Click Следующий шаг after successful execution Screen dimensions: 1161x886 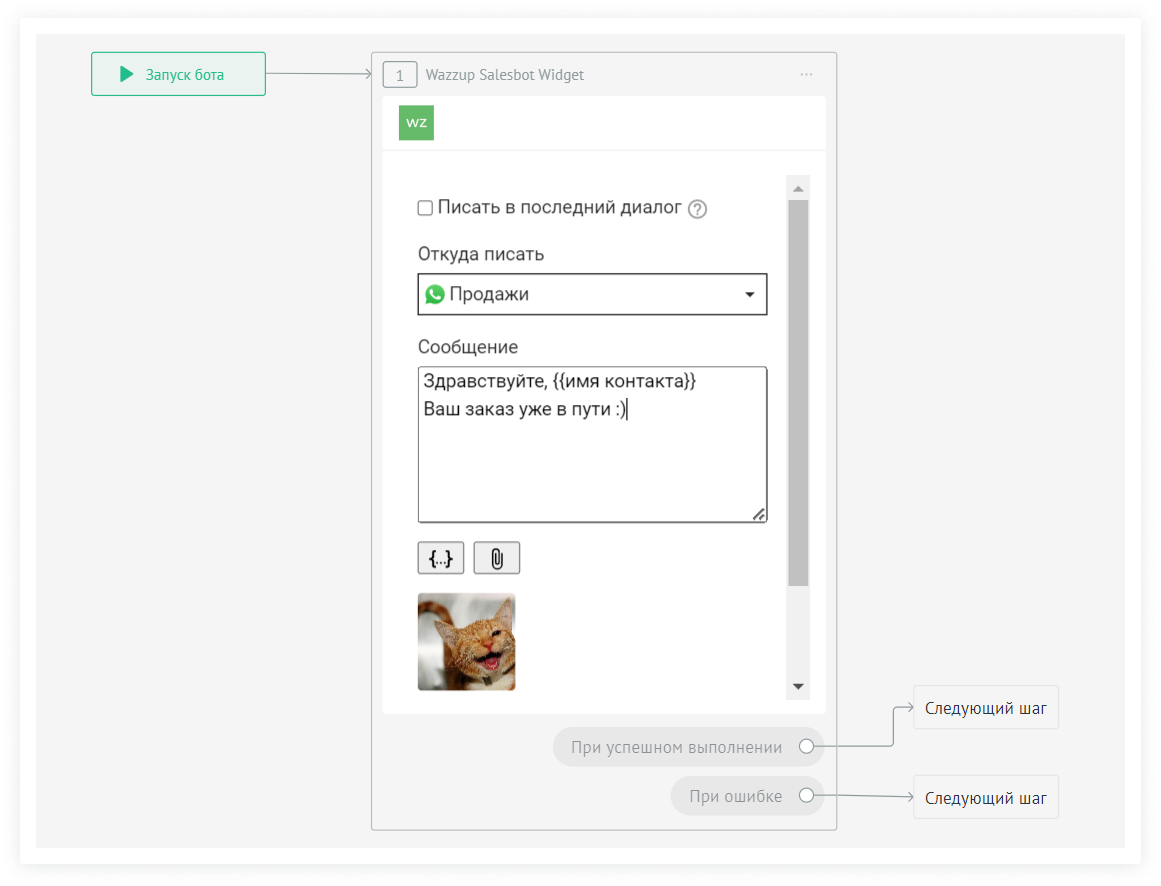985,709
